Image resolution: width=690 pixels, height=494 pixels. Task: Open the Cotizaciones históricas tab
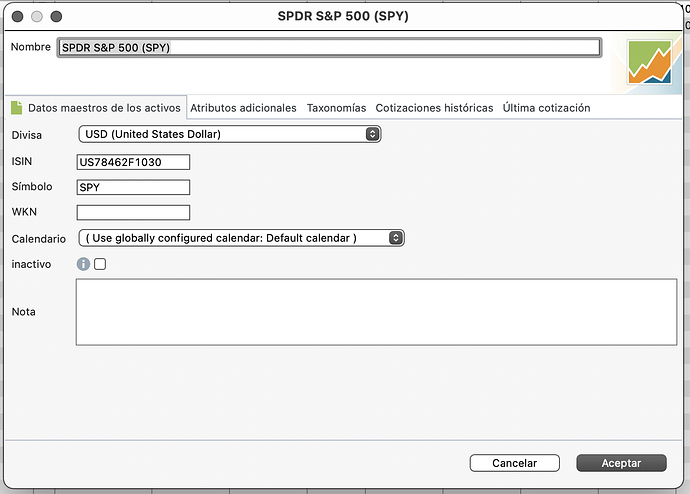434,108
